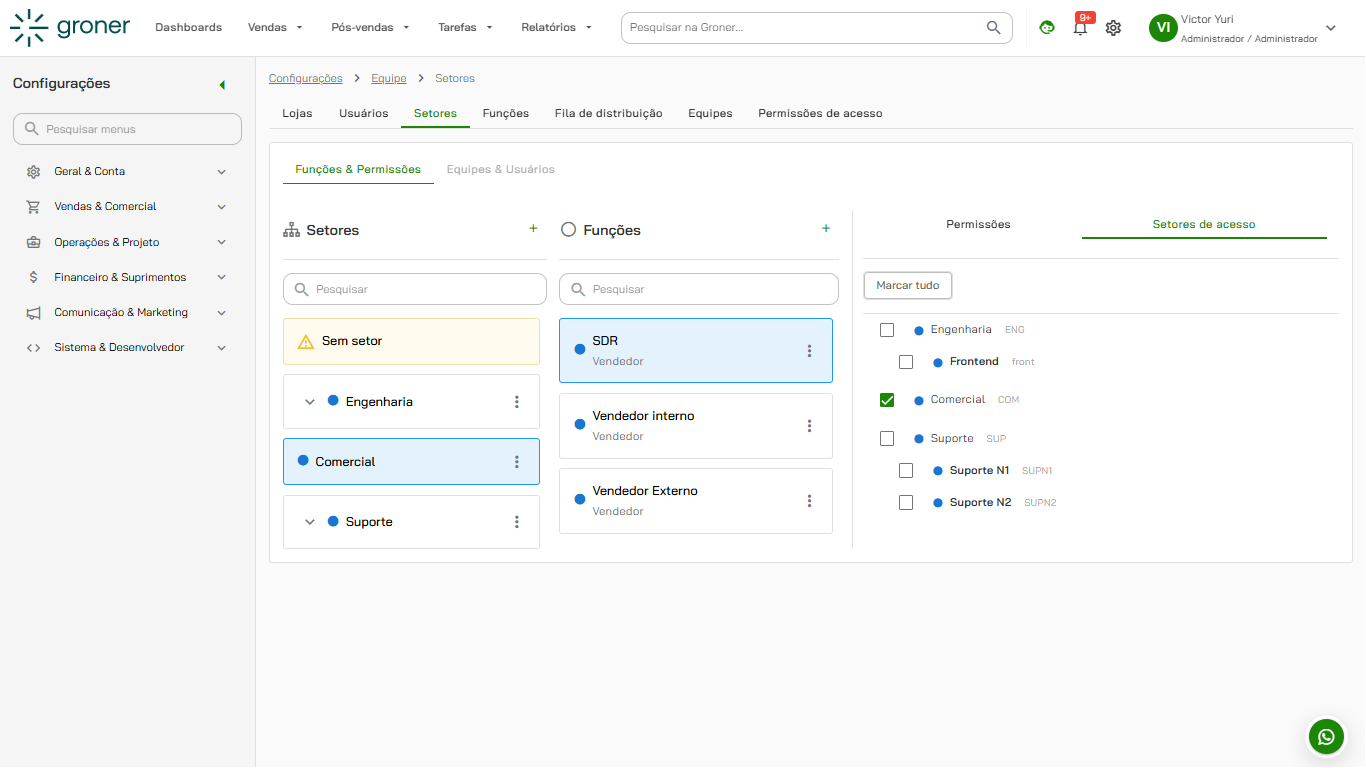Collapse the Configurações sidebar arrow
This screenshot has height=768, width=1366.
pyautogui.click(x=222, y=85)
